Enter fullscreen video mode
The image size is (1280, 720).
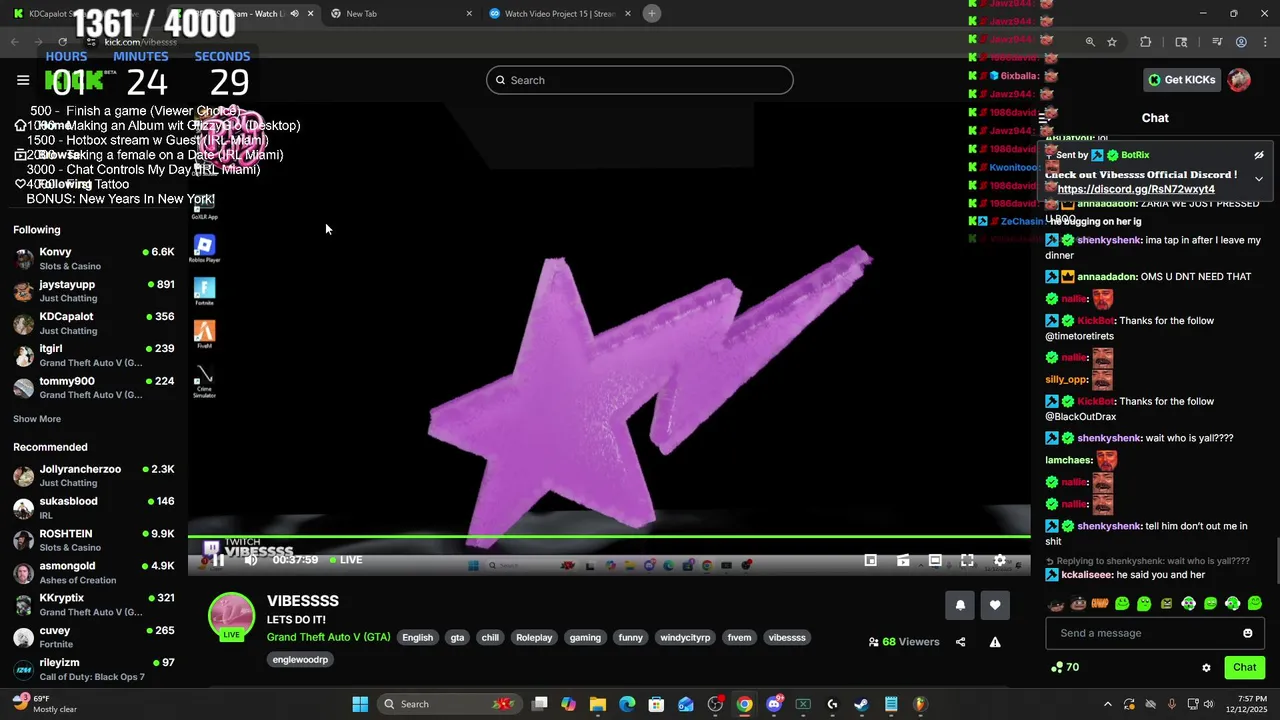tap(967, 561)
